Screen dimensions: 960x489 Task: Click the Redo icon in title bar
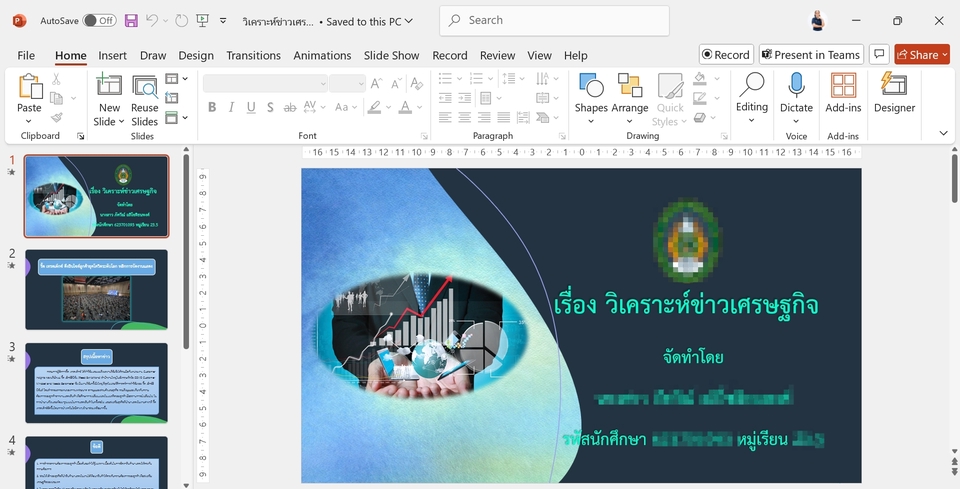point(182,21)
